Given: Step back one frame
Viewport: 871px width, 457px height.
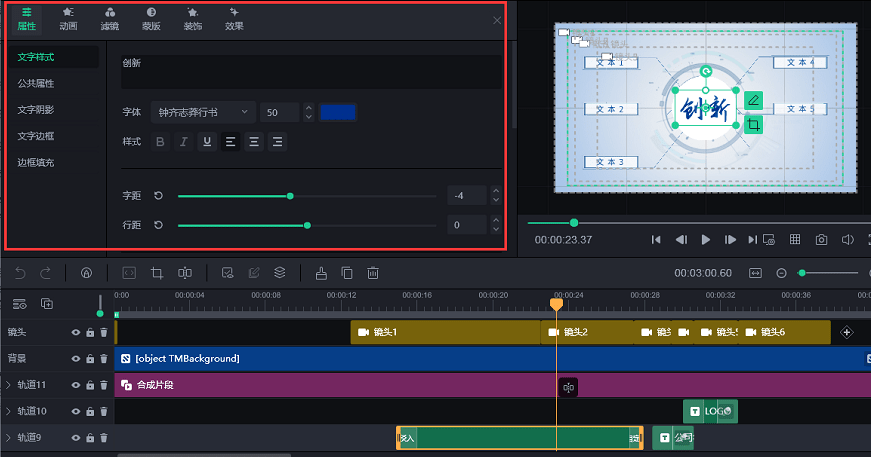Looking at the screenshot, I should pos(681,239).
